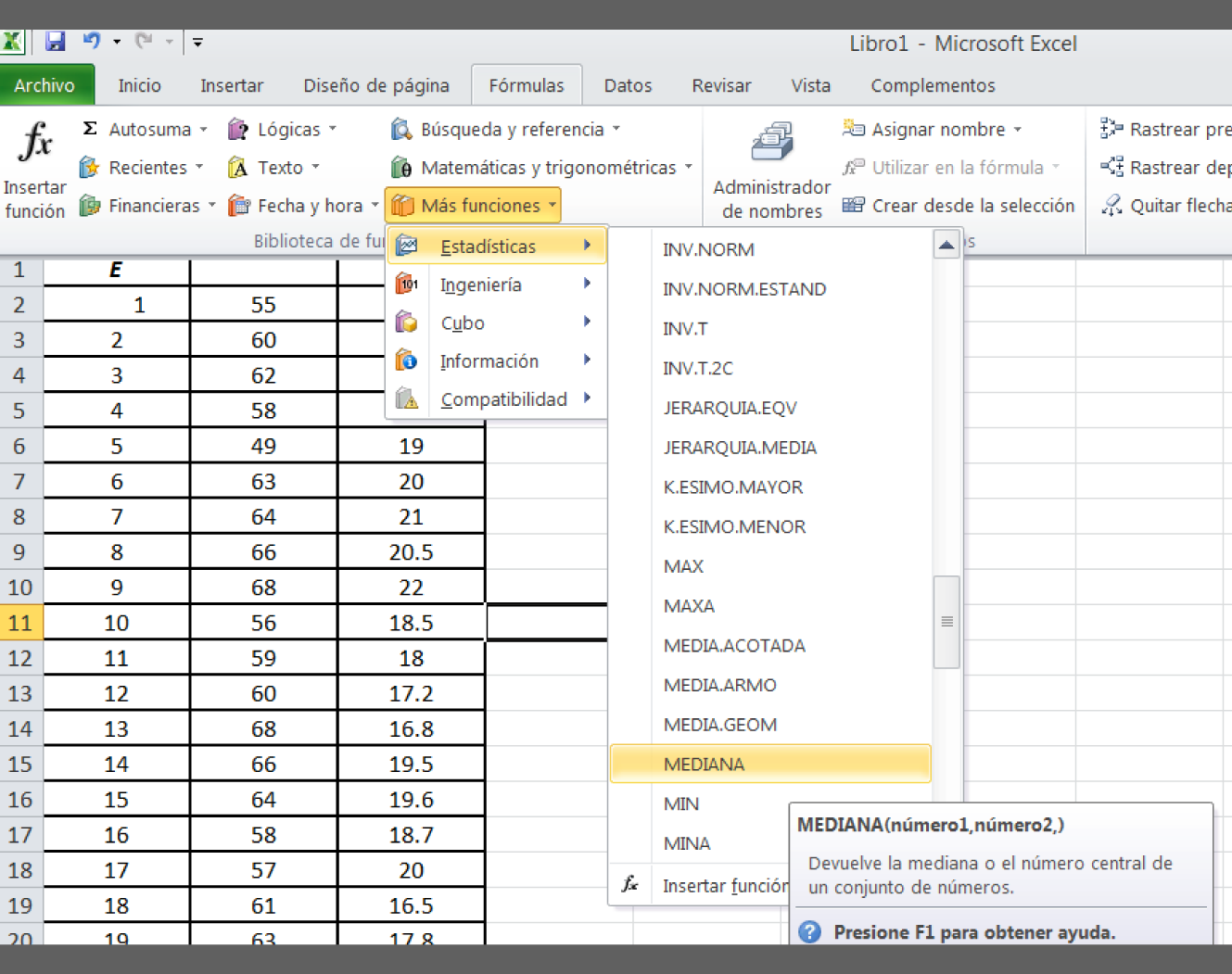Image resolution: width=1232 pixels, height=974 pixels.
Task: Switch to the Revisar tab
Action: (721, 85)
